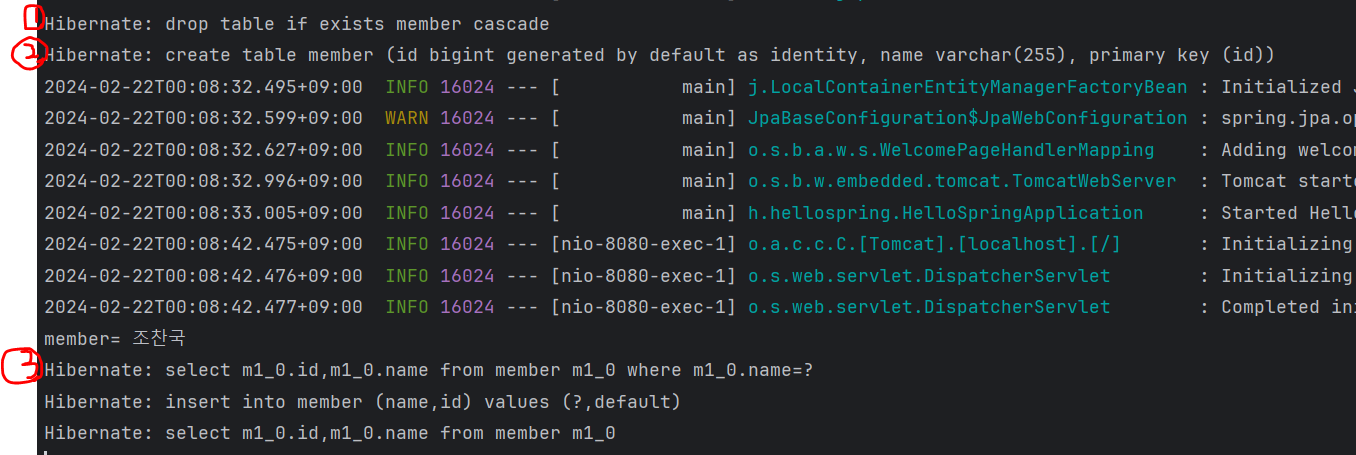The image size is (1356, 455).
Task: Click the timestamp 2024-02-22T00:08:42.475+09:00
Action: click(x=204, y=244)
